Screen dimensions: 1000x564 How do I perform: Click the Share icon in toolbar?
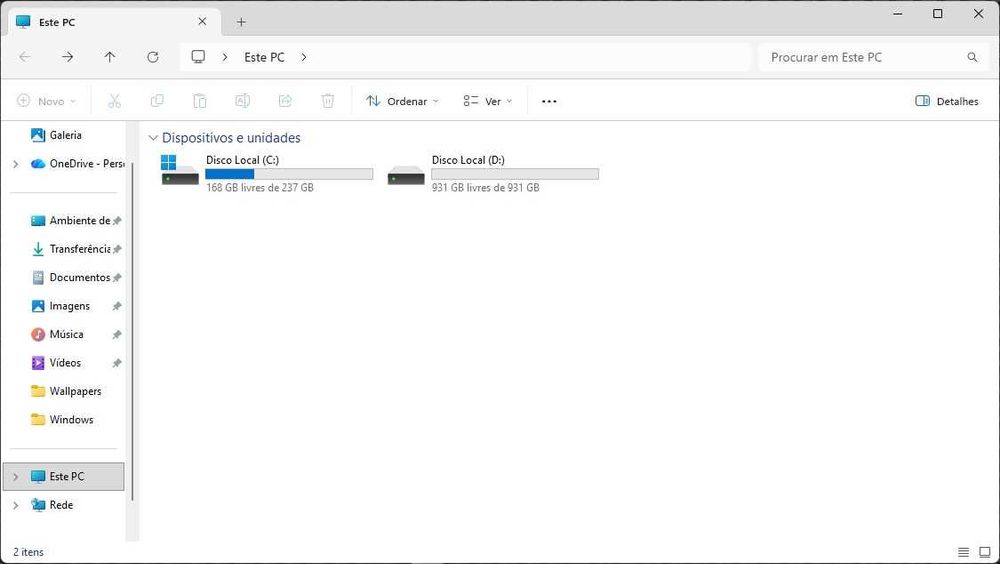(285, 101)
